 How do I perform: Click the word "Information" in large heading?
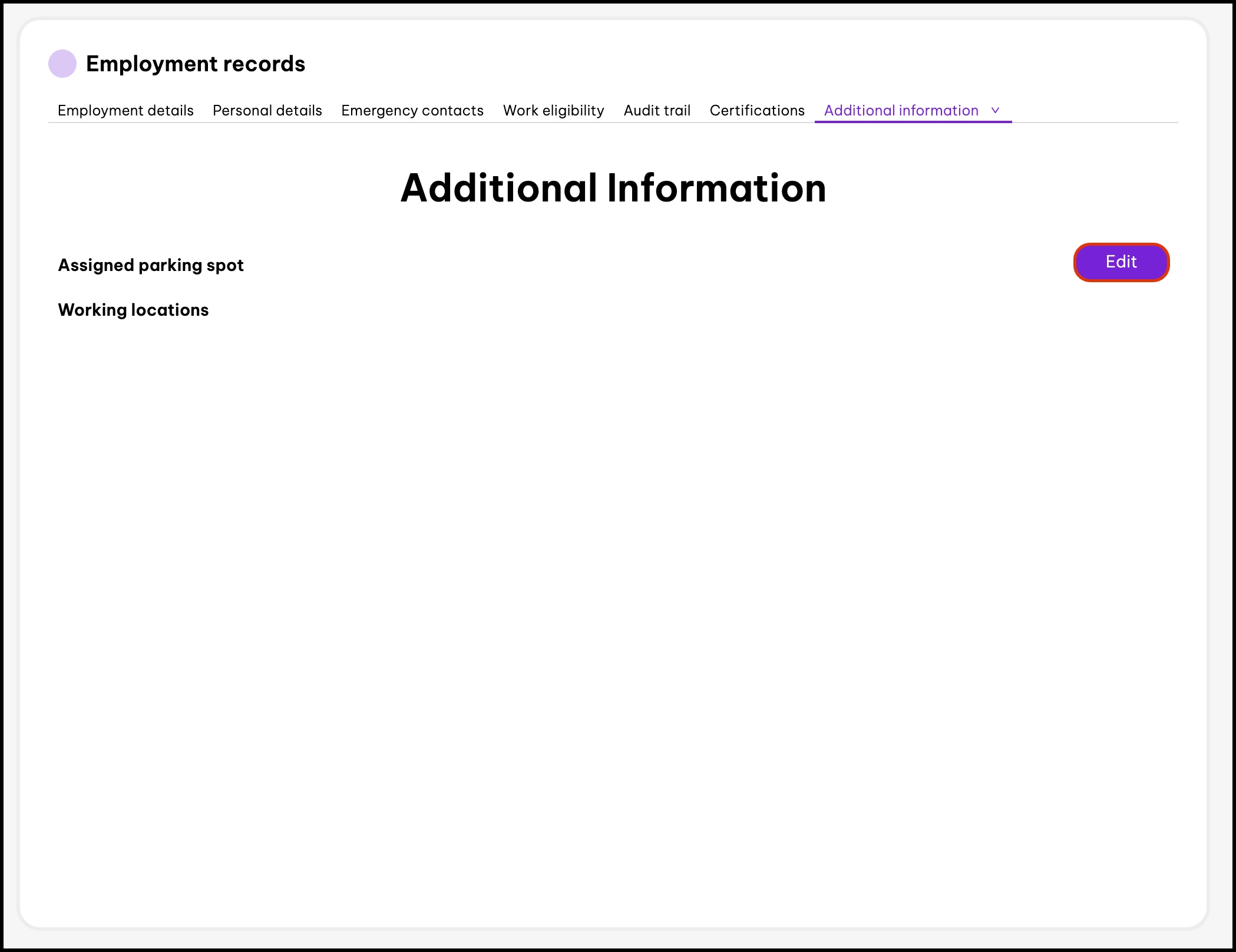coord(716,188)
